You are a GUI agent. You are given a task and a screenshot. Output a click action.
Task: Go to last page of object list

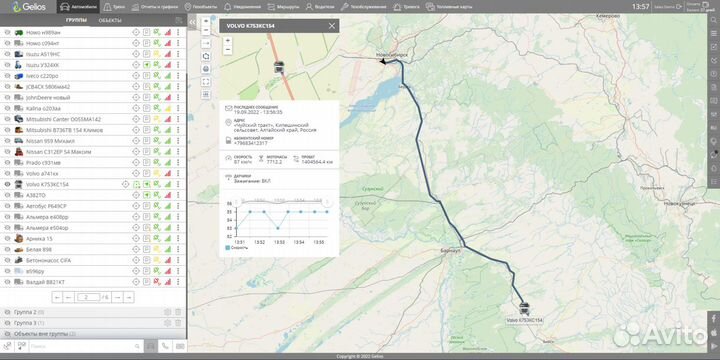(x=129, y=297)
